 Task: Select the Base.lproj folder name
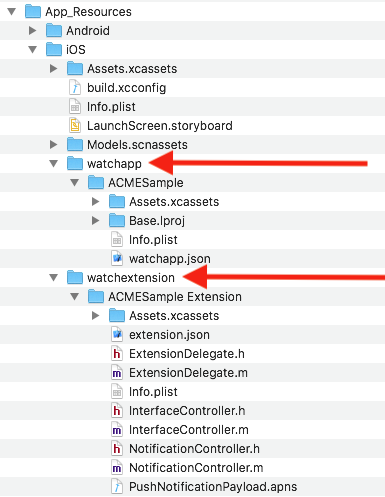click(157, 221)
